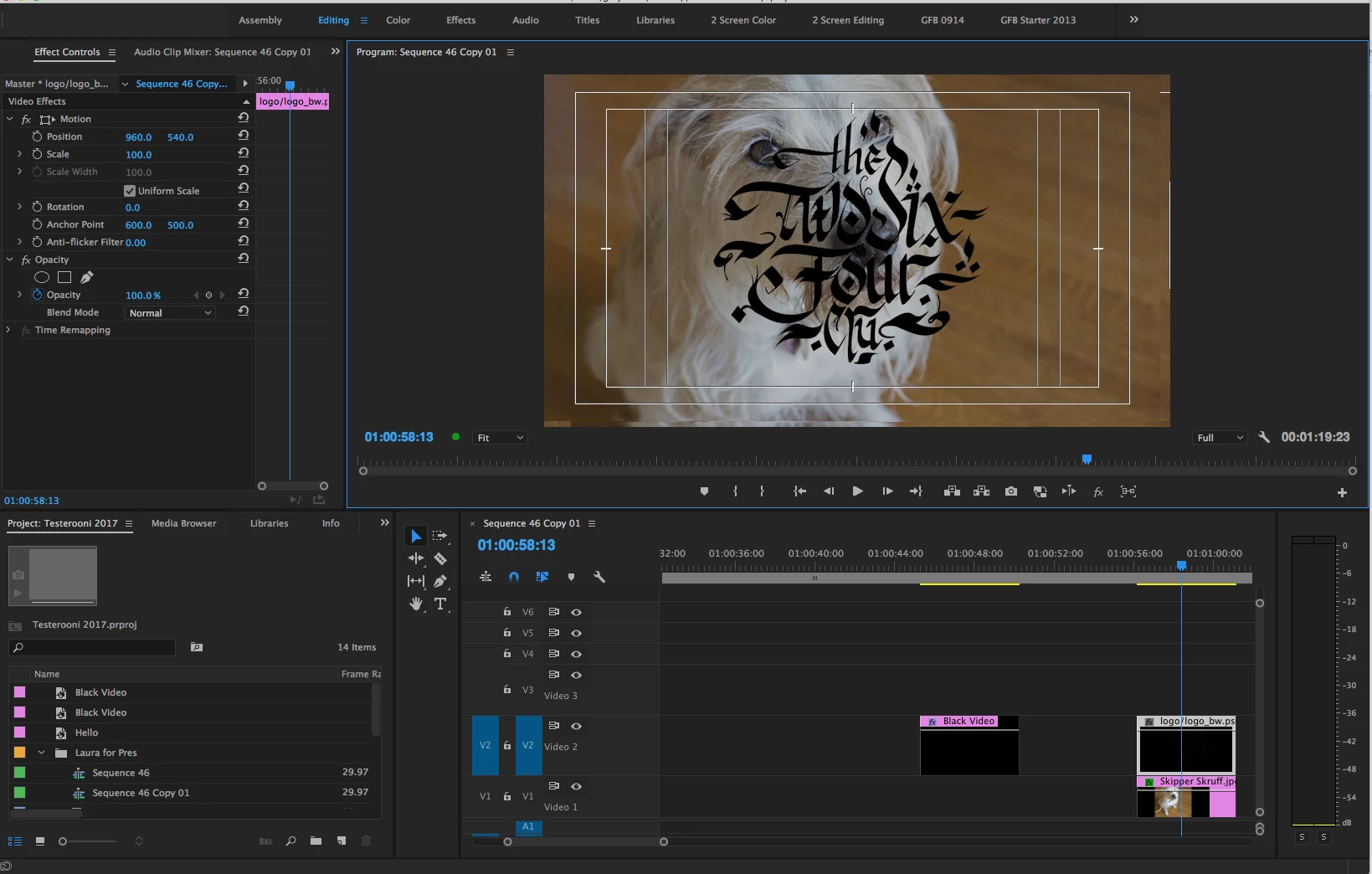
Task: Select free draw bezier mask pen
Action: click(x=87, y=277)
